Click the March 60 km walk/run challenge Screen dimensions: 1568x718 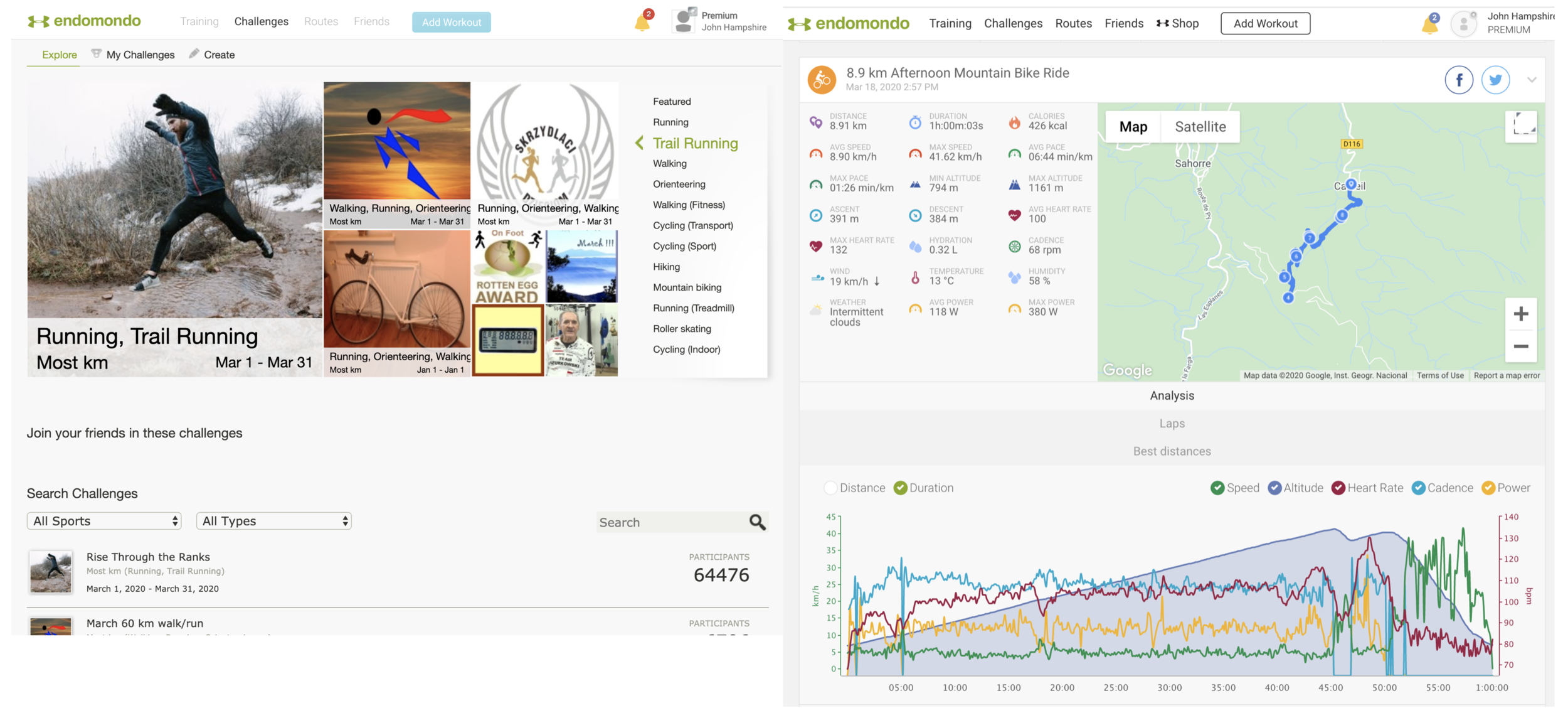(x=145, y=623)
